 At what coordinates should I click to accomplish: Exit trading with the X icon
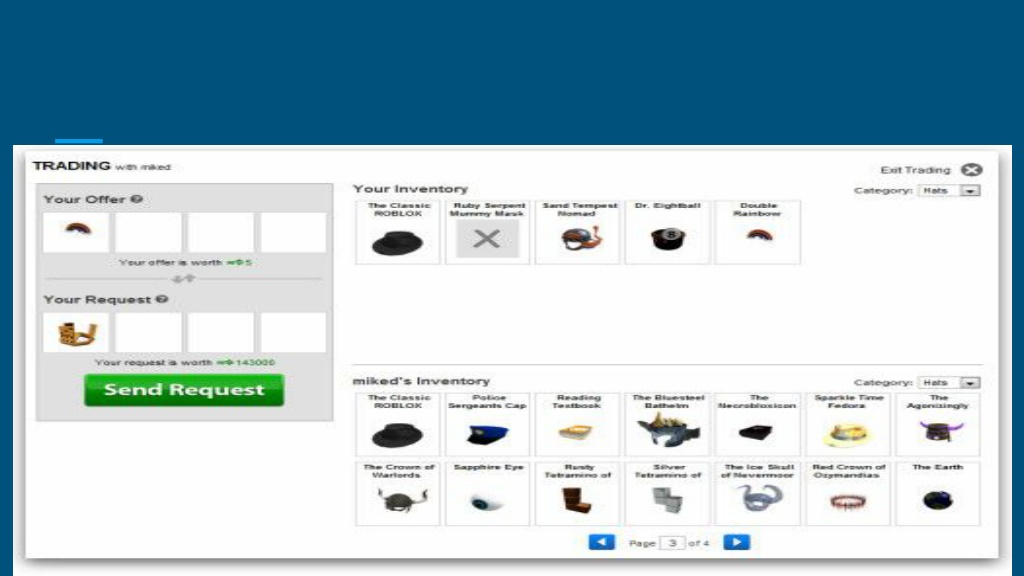[972, 170]
